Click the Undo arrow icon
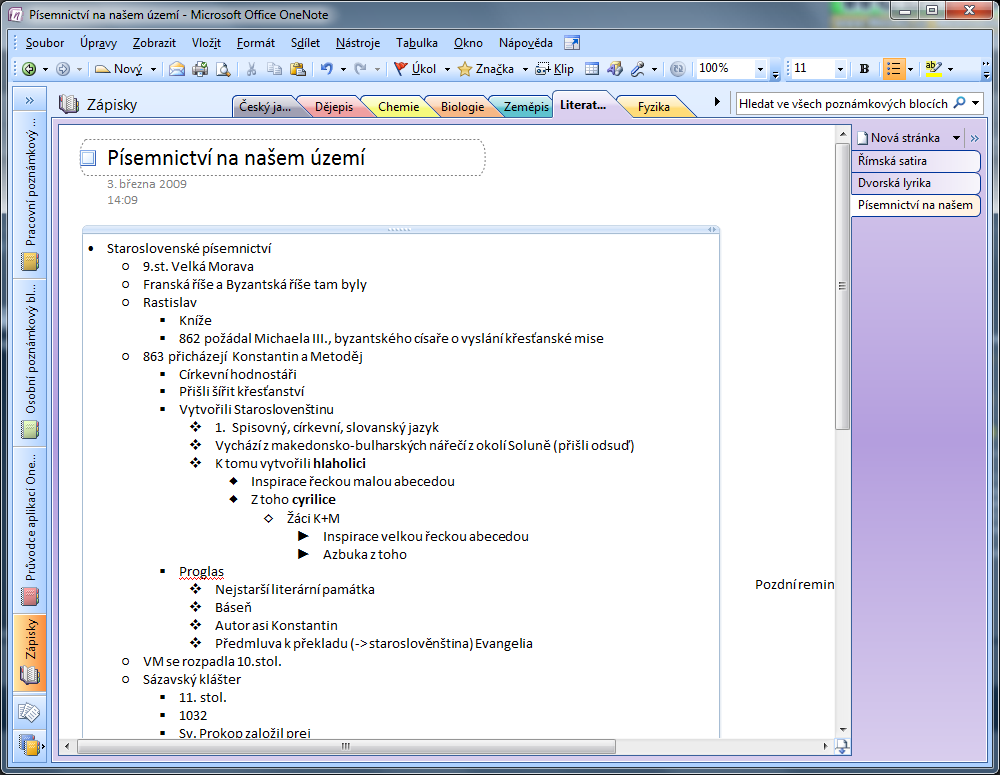Screen dimensions: 1000x775 point(326,69)
